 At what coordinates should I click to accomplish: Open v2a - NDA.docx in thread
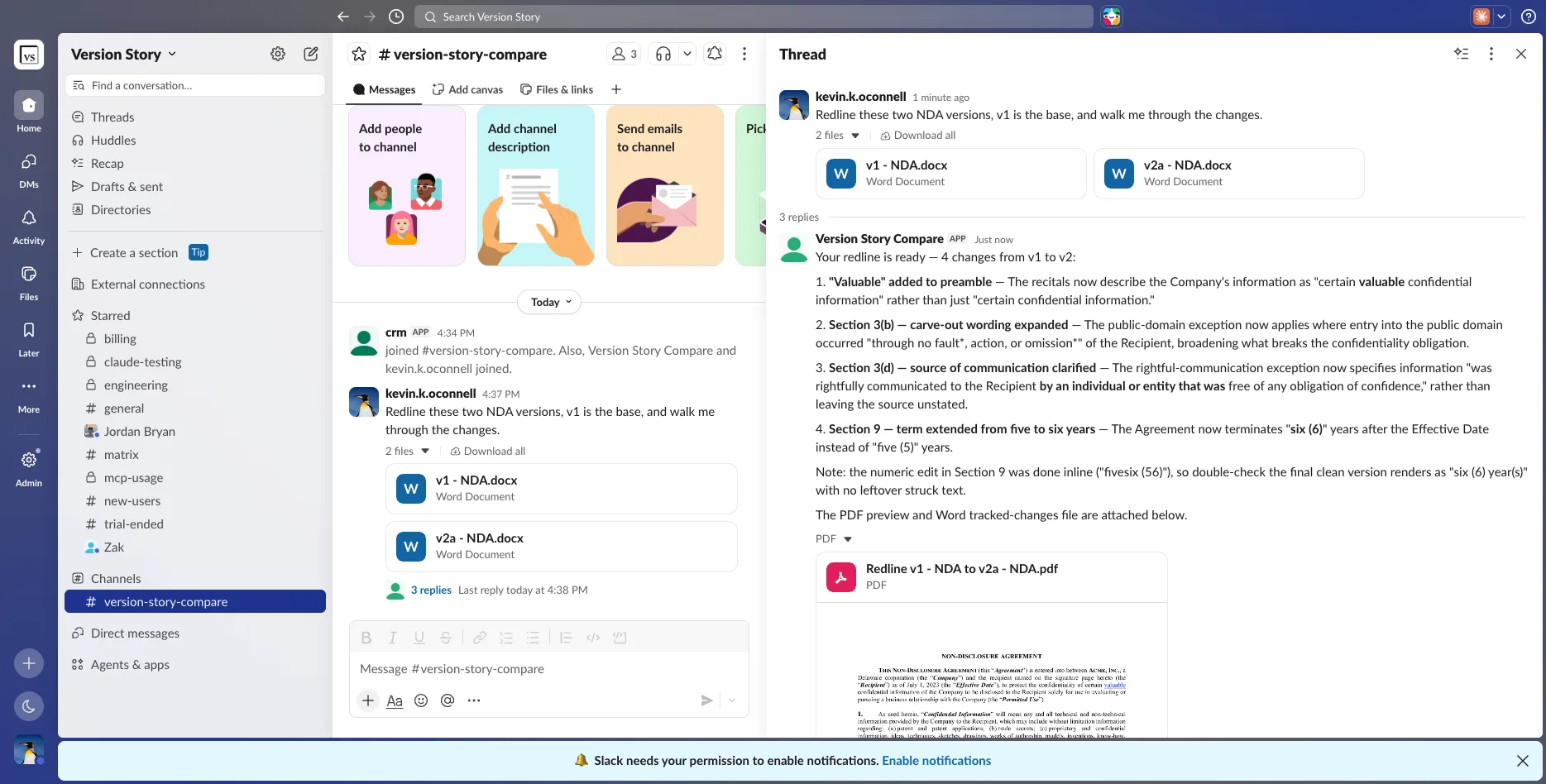1228,174
